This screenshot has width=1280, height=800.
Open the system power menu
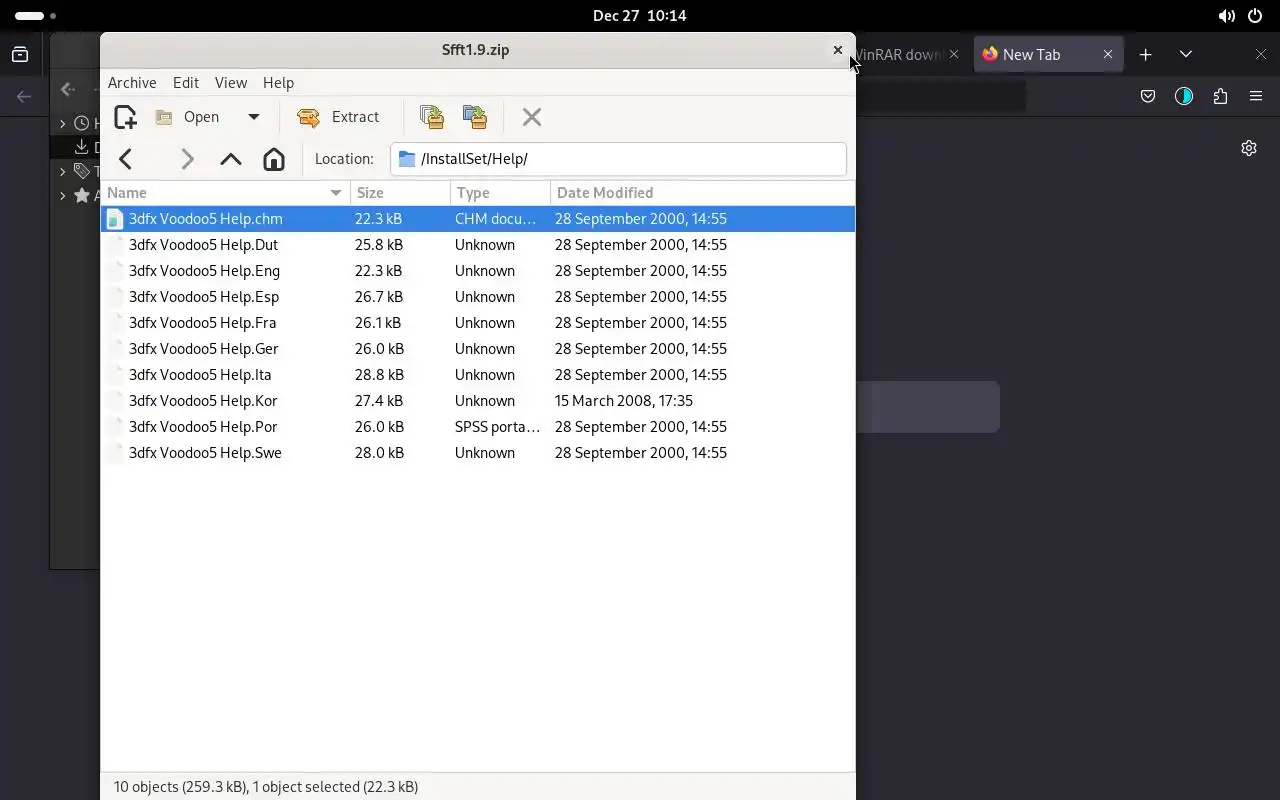[x=1255, y=16]
